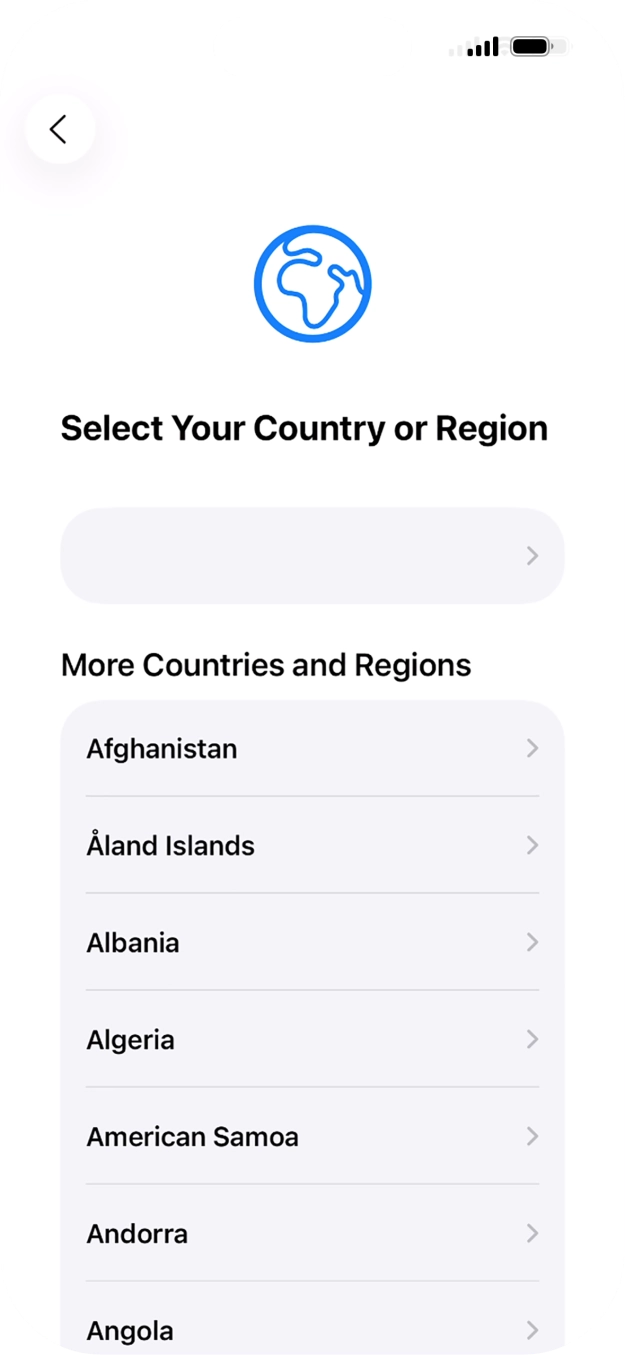The image size is (625, 1355).
Task: Tap the chevron beside Afghanistan
Action: [531, 748]
